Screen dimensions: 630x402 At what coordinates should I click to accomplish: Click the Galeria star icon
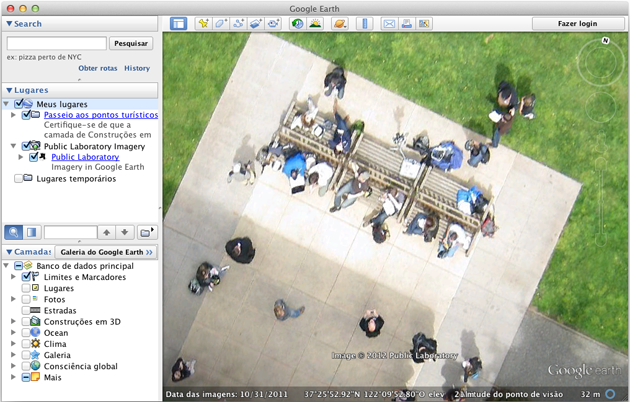coord(35,355)
